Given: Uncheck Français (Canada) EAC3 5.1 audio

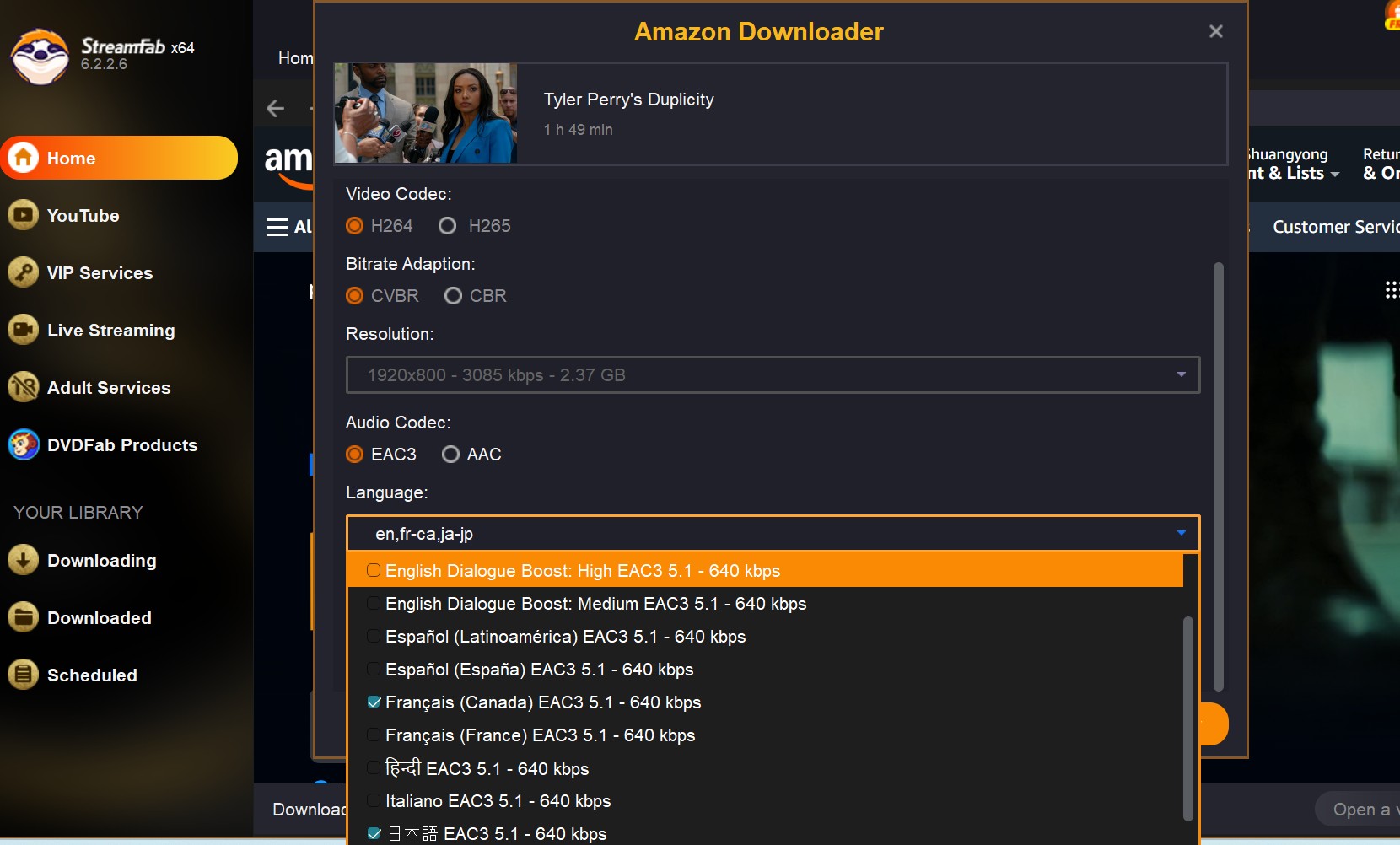Looking at the screenshot, I should 374,702.
